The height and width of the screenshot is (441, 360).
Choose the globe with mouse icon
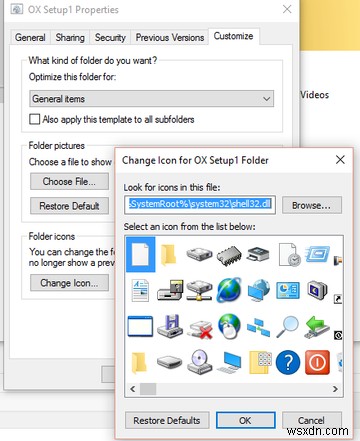pos(229,326)
